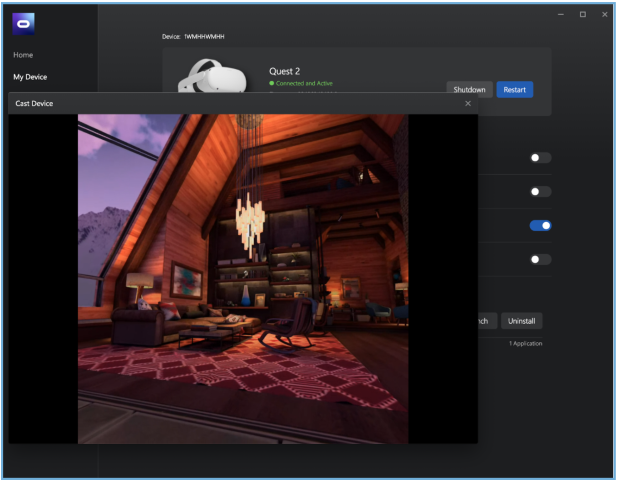Close the main application window

click(605, 14)
